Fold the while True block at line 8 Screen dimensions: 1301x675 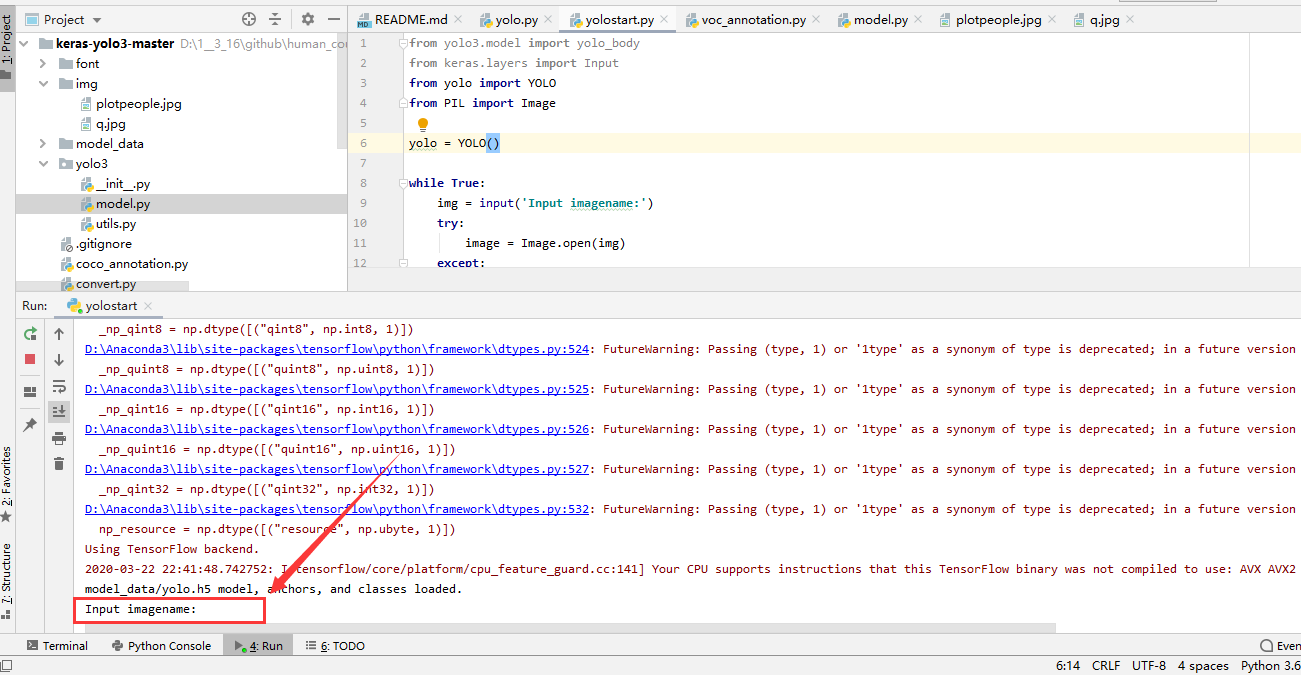[403, 183]
